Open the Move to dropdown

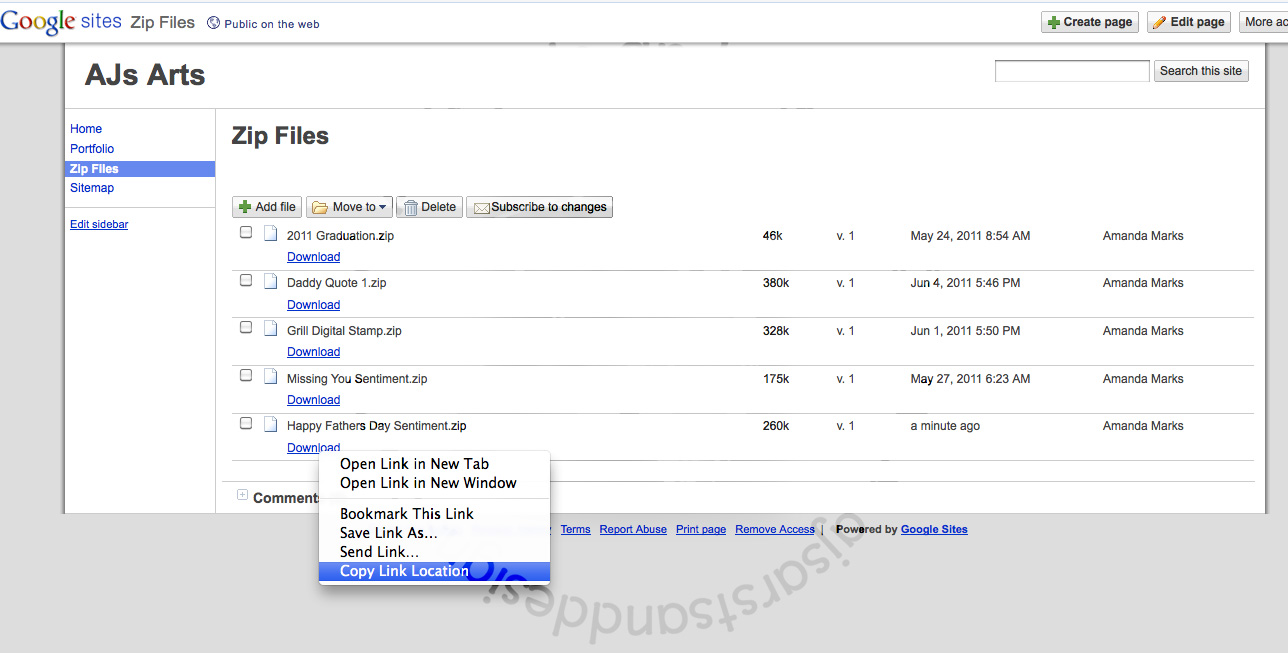pos(349,207)
